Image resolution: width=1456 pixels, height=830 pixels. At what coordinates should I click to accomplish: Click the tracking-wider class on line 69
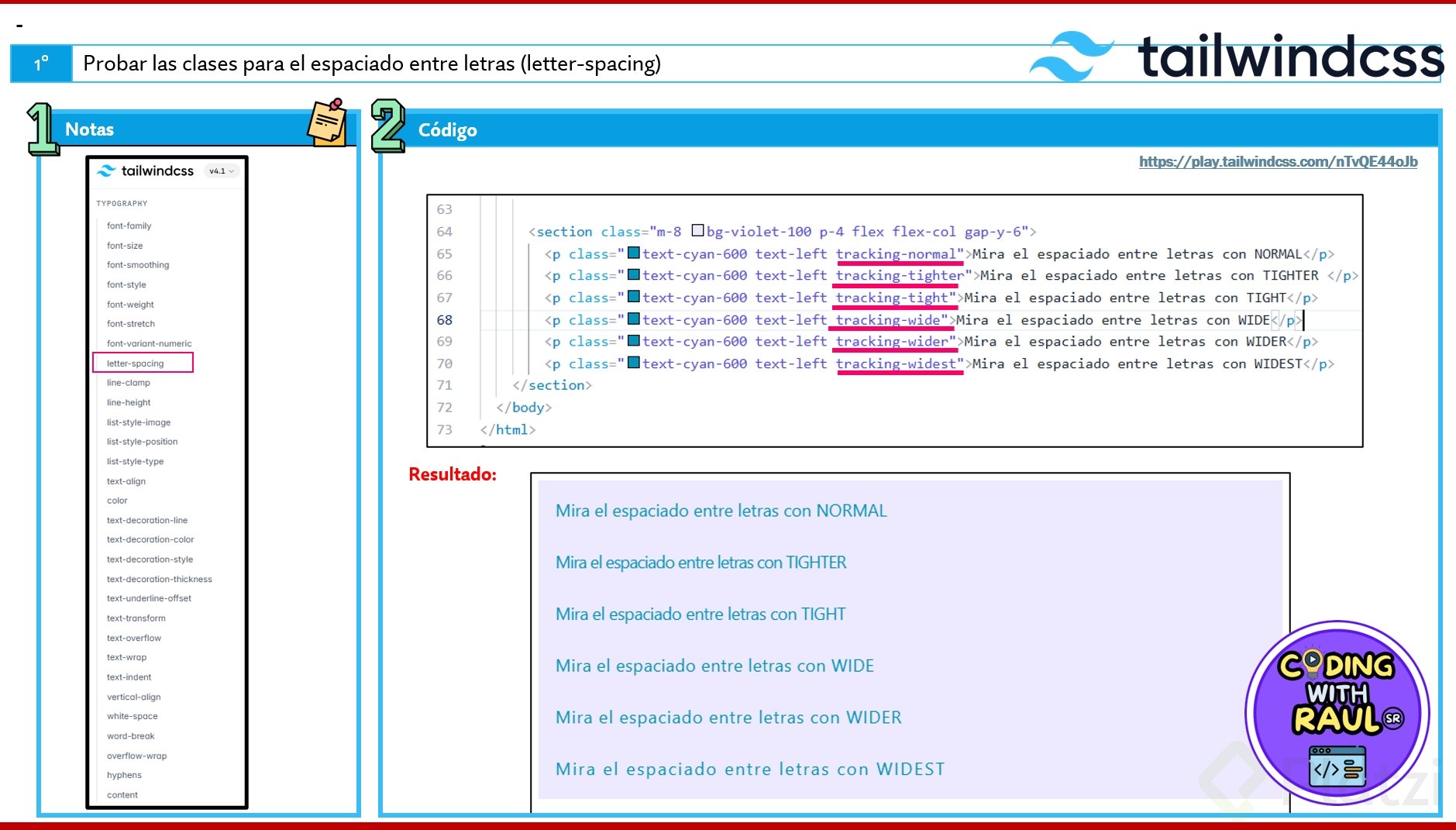click(892, 342)
